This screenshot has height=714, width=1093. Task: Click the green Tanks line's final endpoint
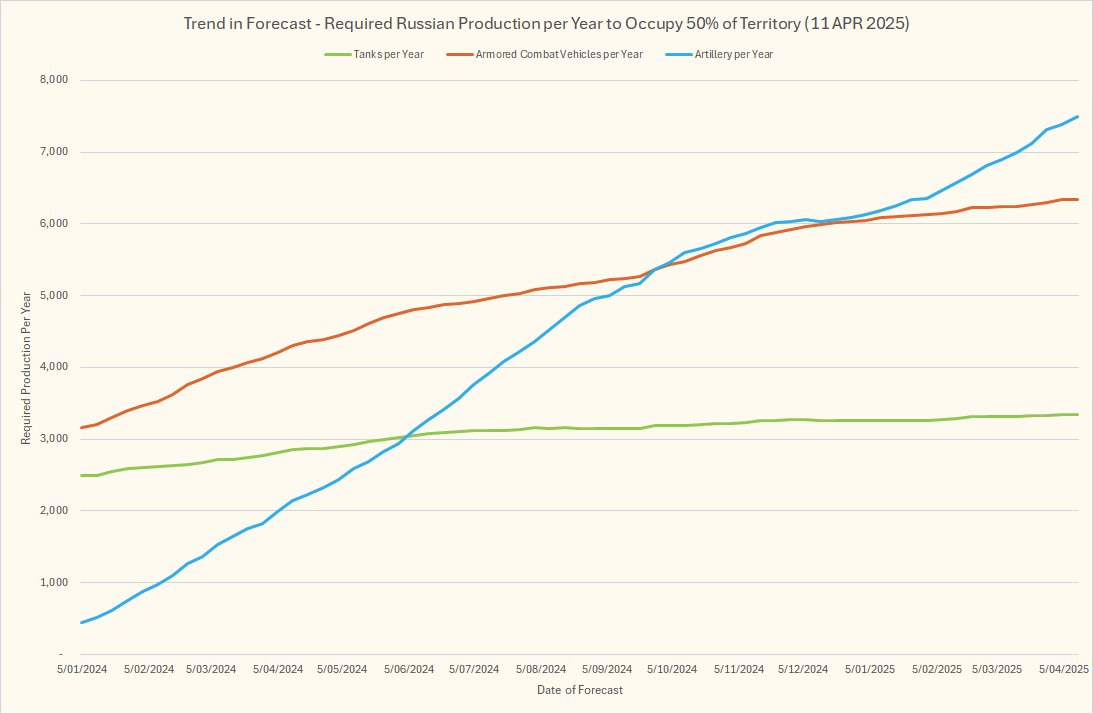tap(1077, 414)
